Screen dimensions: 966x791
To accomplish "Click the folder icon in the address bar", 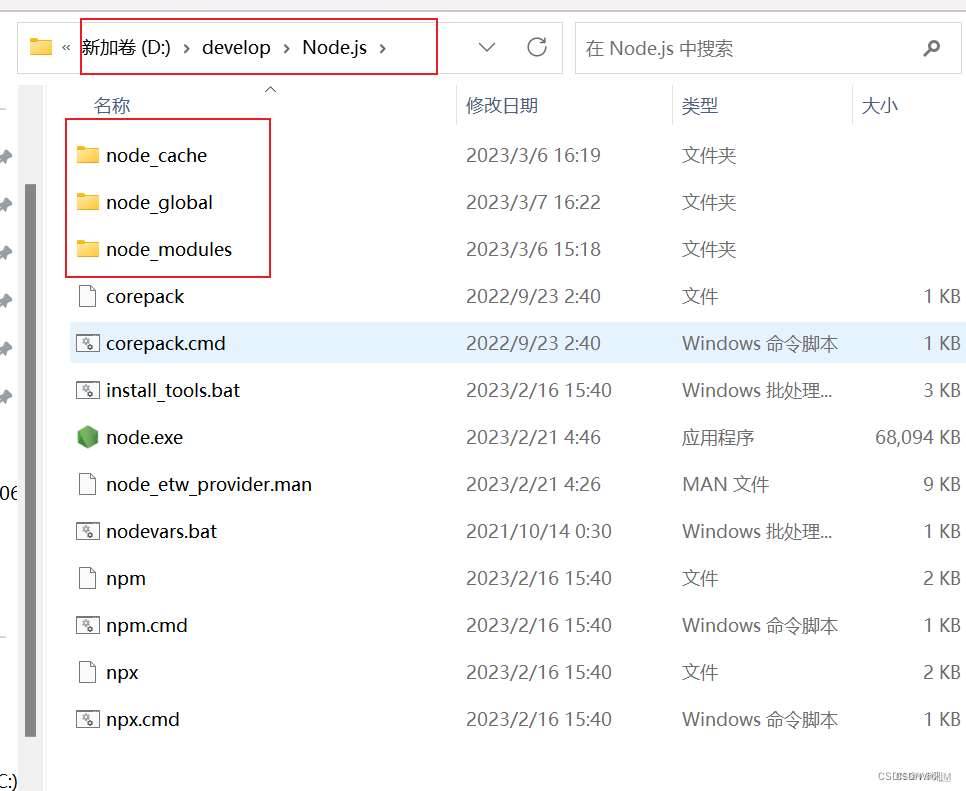I will (41, 47).
